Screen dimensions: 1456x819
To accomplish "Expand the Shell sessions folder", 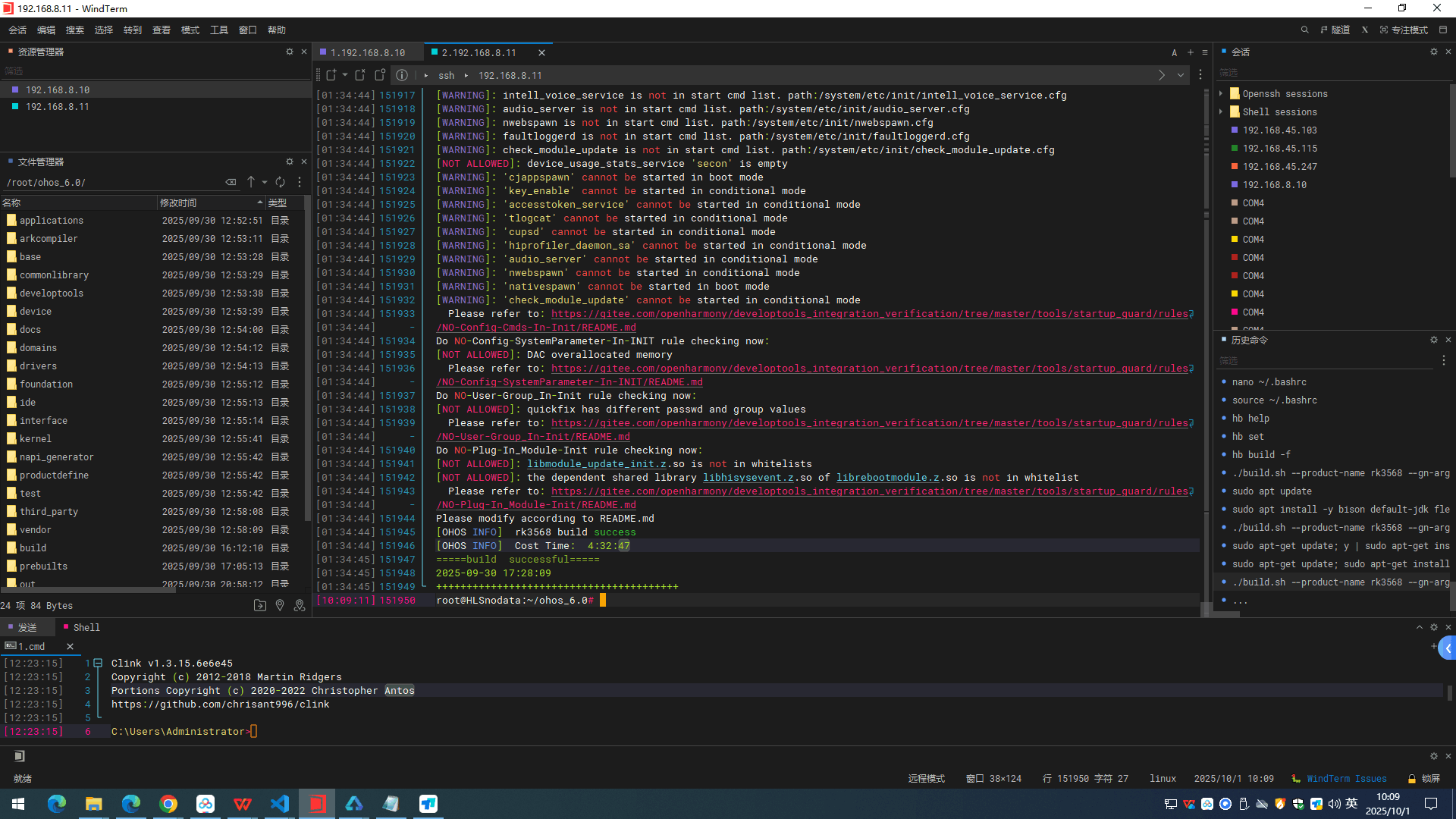I will pos(1221,112).
